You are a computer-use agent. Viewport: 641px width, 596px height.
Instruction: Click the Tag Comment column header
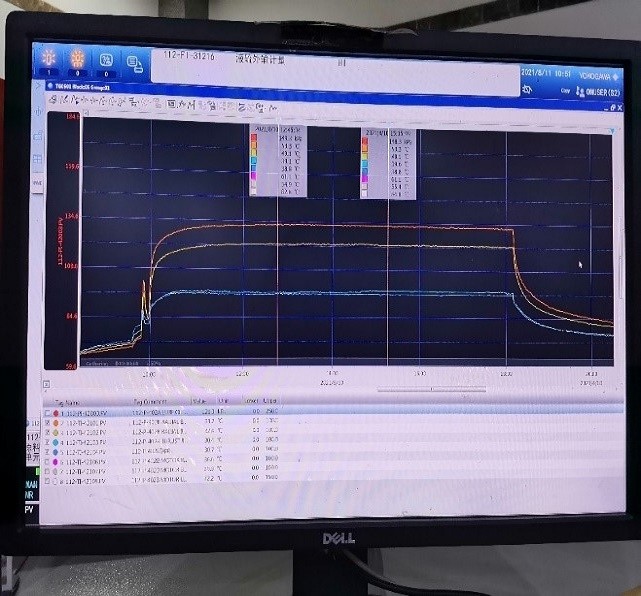pos(150,402)
